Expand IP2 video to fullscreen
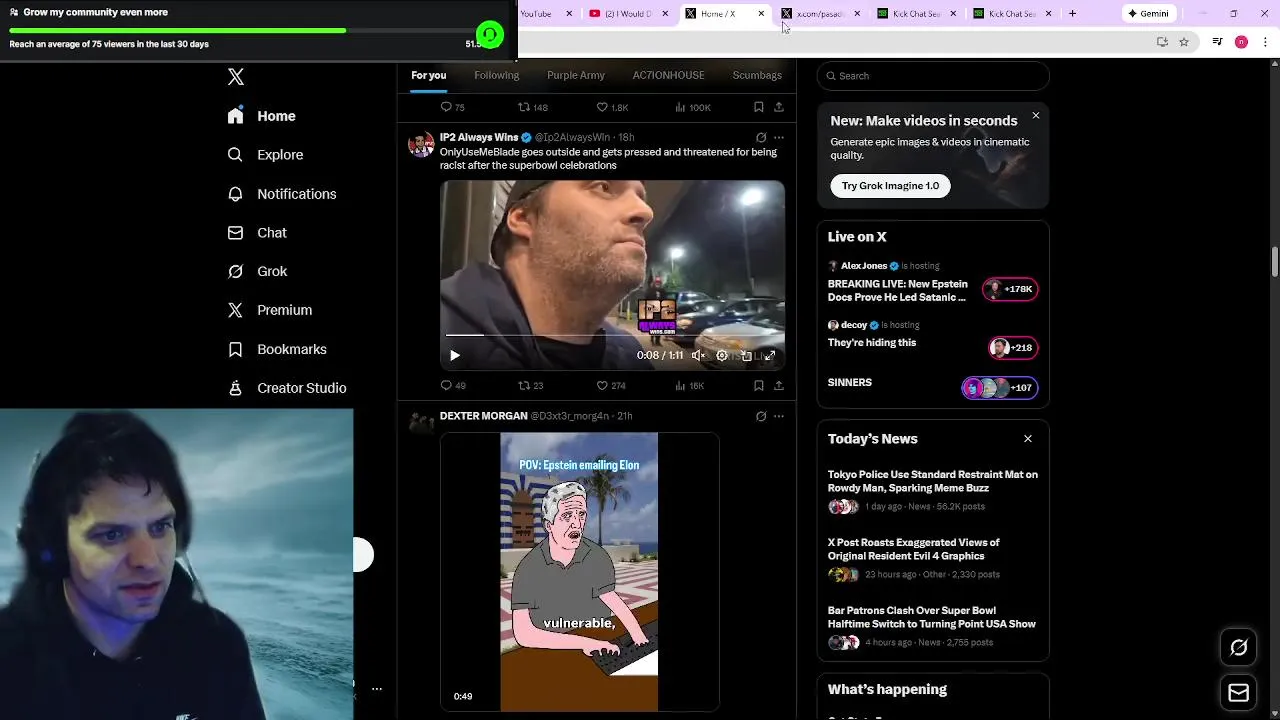Viewport: 1280px width, 720px height. tap(770, 355)
